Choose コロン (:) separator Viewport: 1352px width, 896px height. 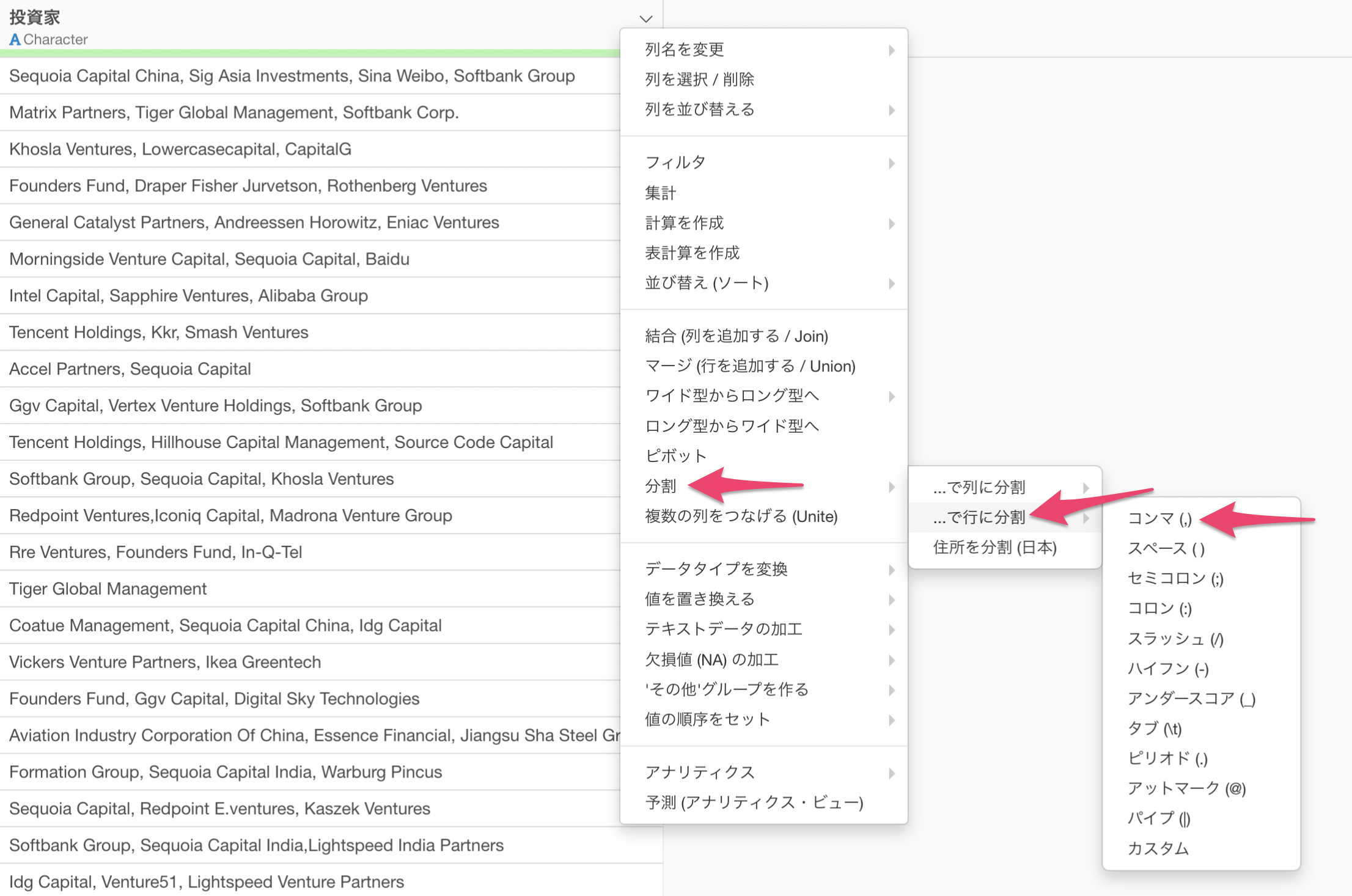[x=1201, y=609]
